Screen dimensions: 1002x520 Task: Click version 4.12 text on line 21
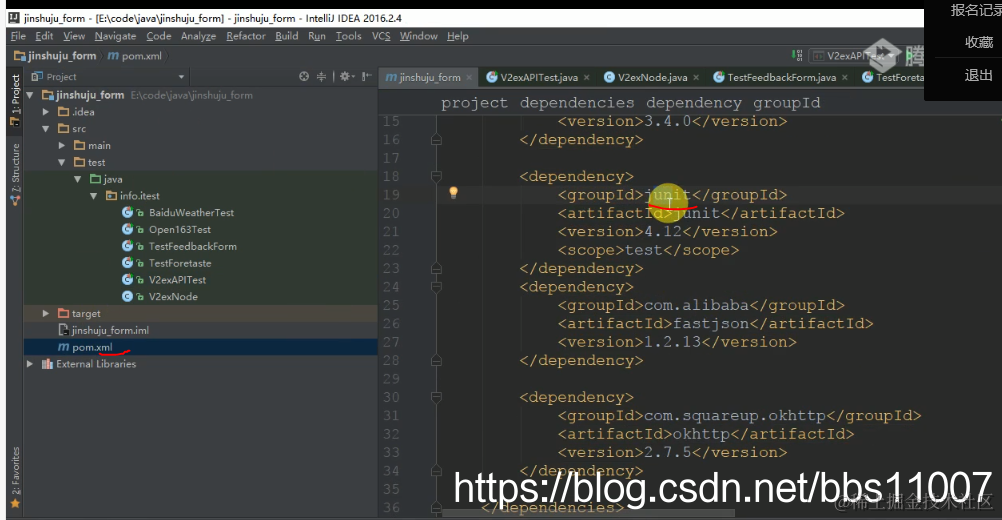click(x=663, y=231)
